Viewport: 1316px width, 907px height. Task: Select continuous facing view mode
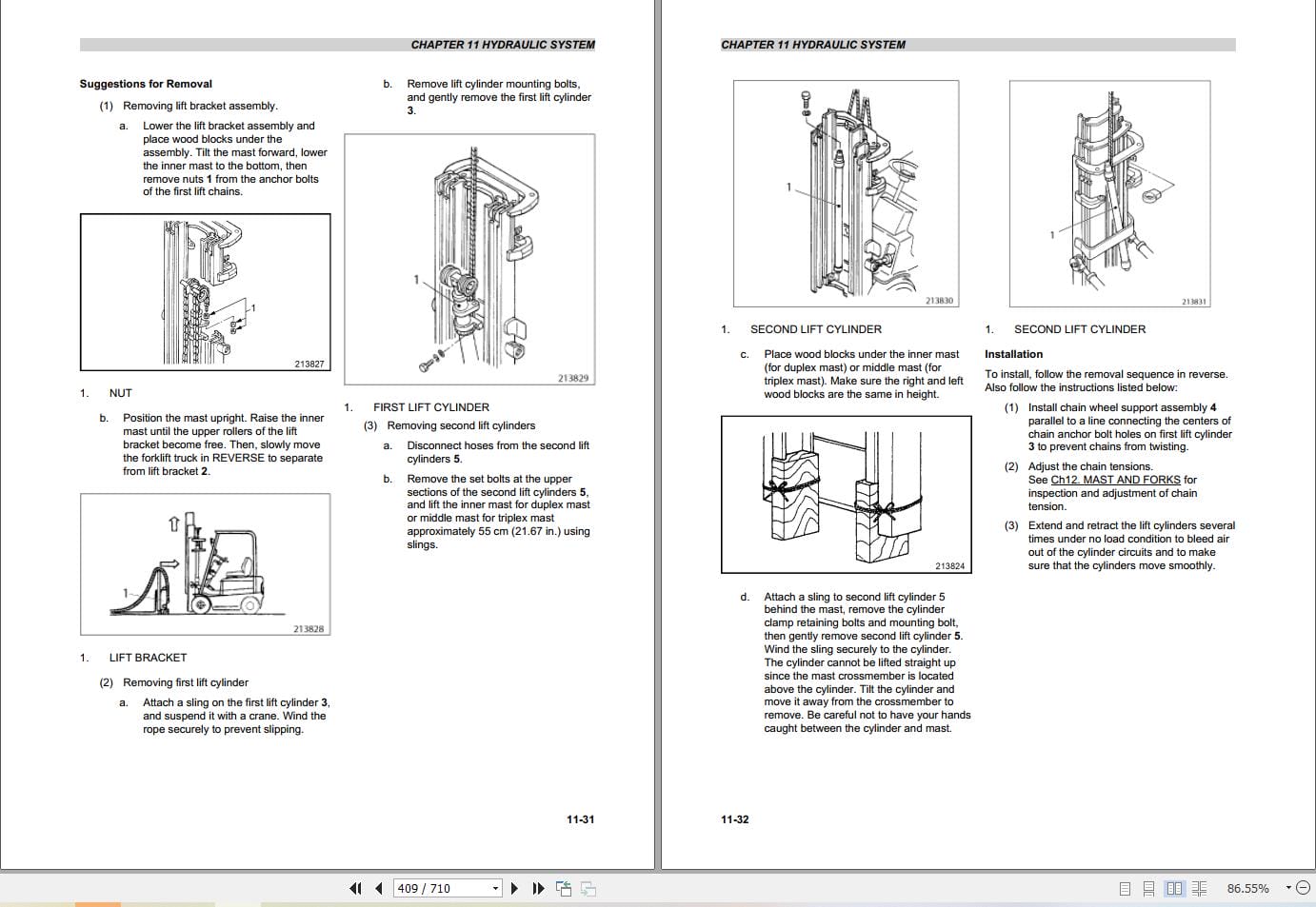[x=1199, y=888]
